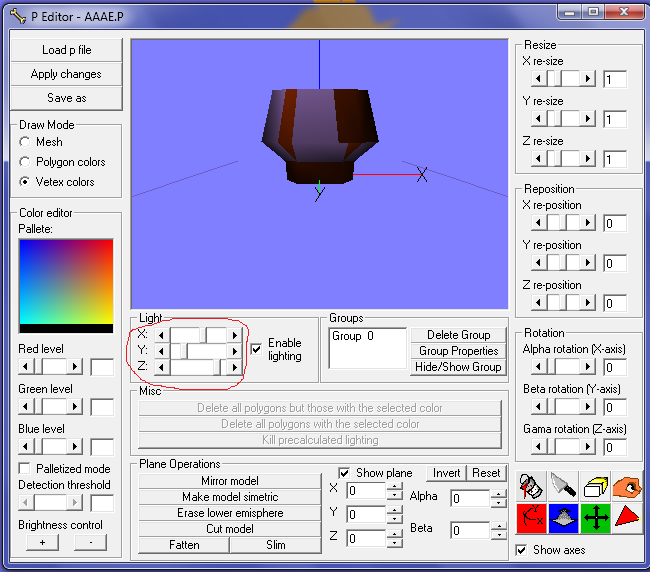Click the Red level value field
The height and width of the screenshot is (572, 650).
[102, 367]
